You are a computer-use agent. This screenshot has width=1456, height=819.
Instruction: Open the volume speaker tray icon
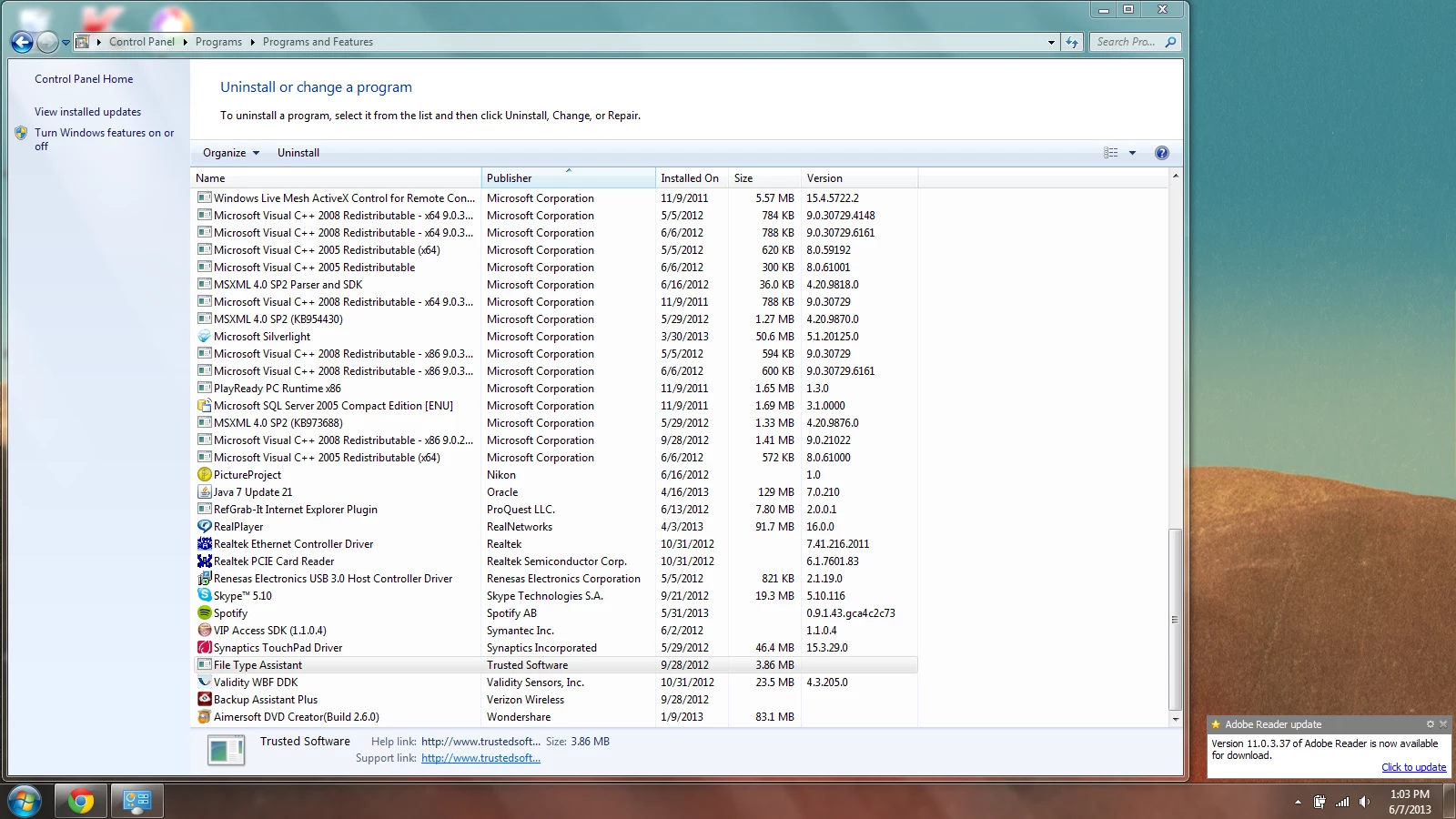tap(1364, 802)
